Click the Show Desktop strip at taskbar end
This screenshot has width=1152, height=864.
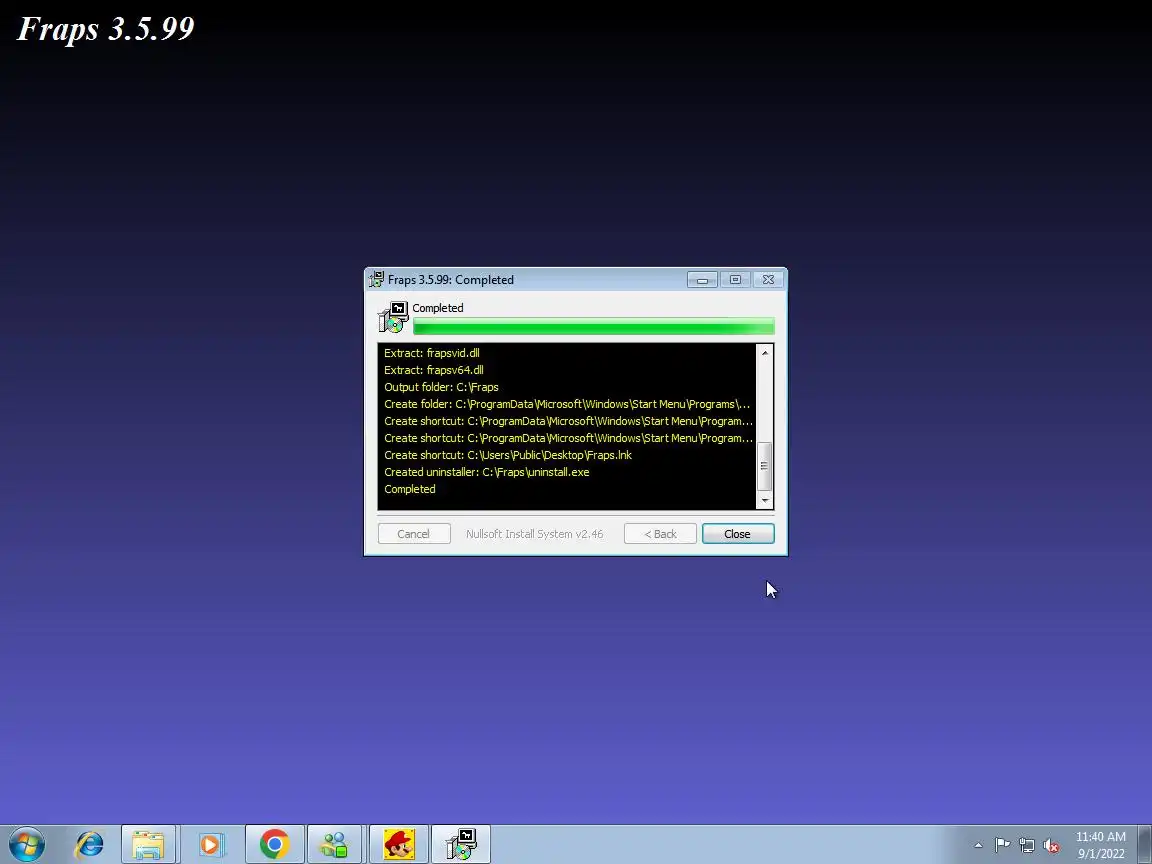click(1145, 845)
